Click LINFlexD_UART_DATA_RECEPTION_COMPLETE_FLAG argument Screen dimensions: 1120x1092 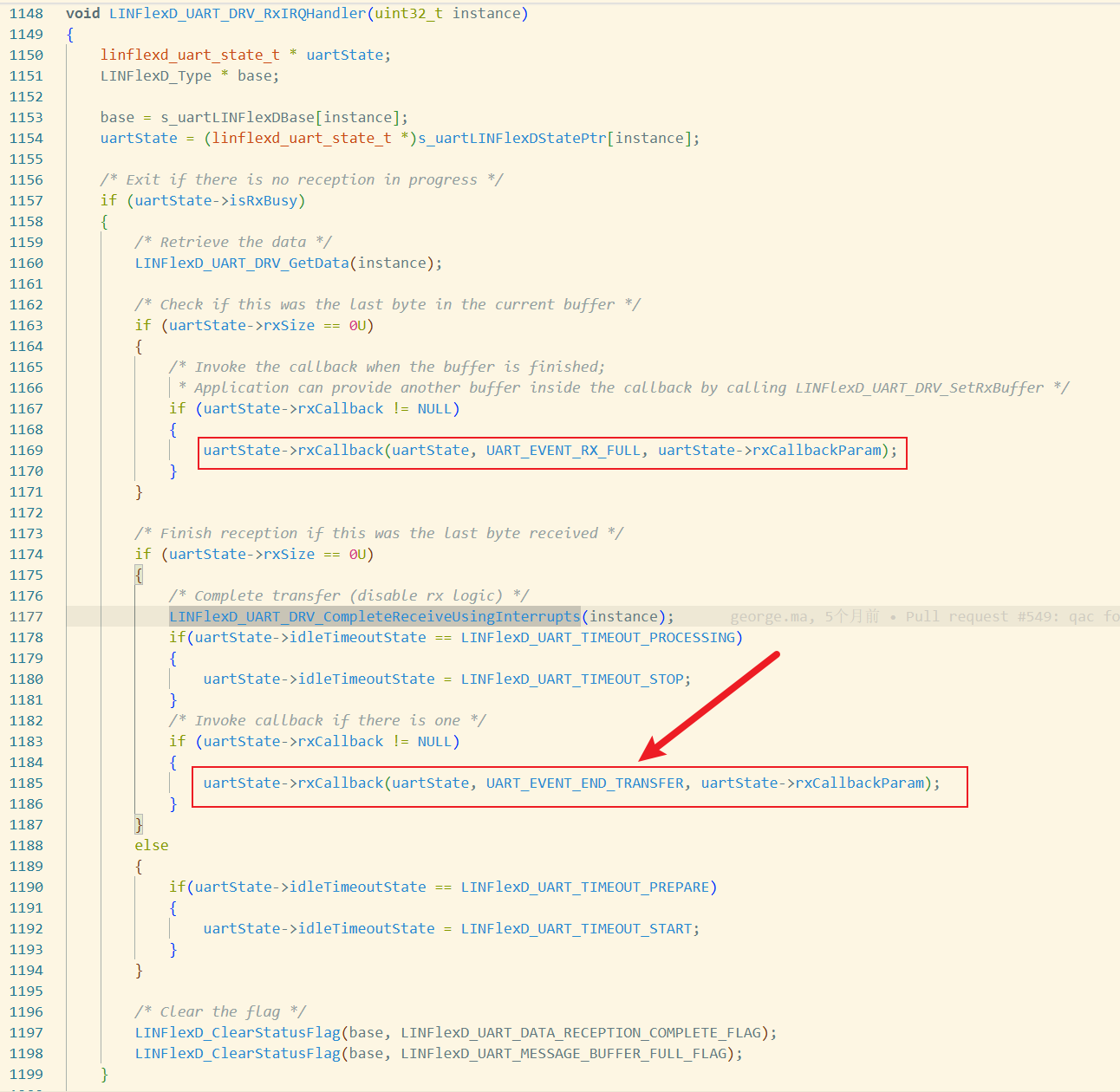580,1032
